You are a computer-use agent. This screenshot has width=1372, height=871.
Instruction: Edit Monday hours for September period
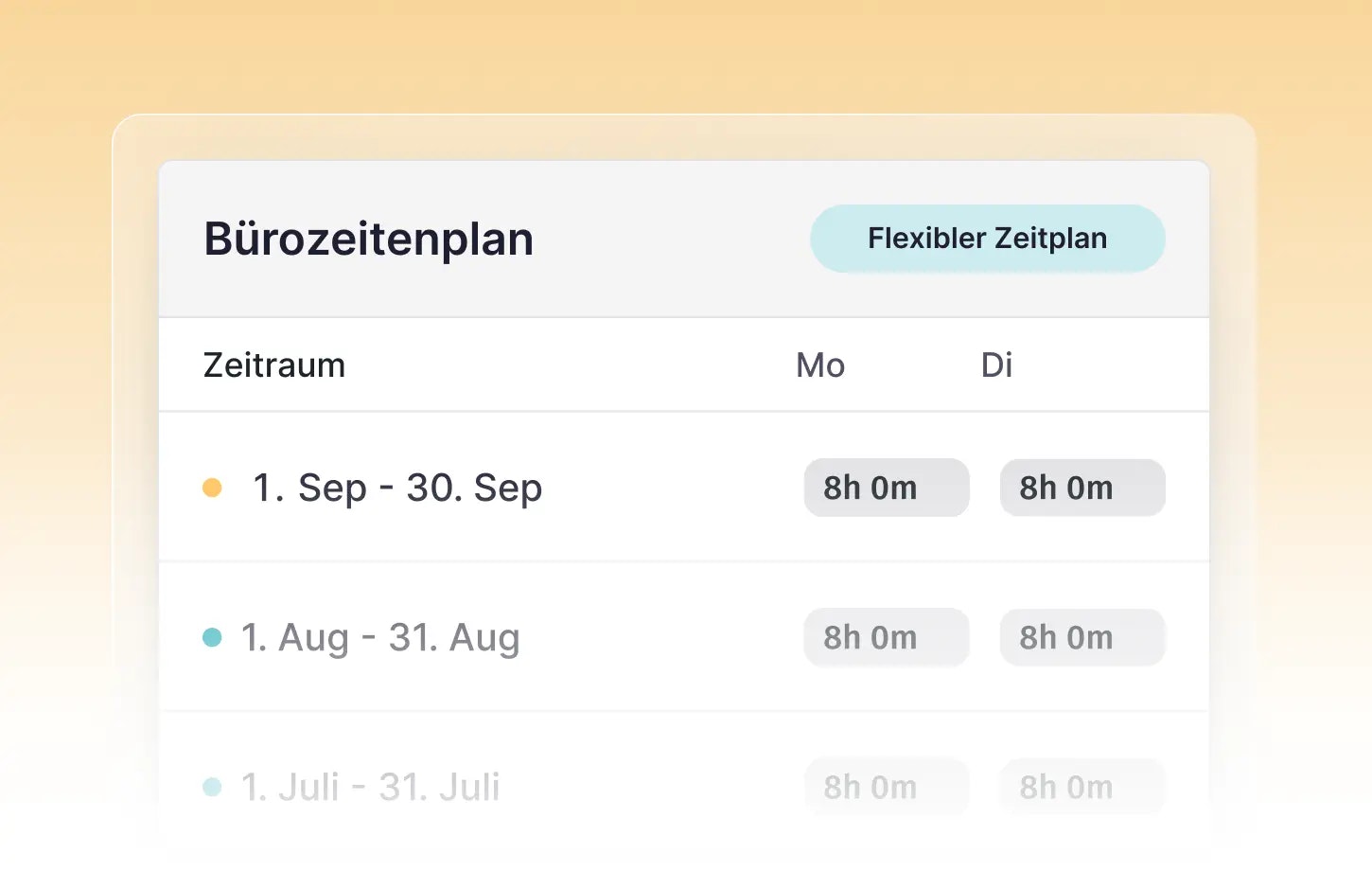887,488
